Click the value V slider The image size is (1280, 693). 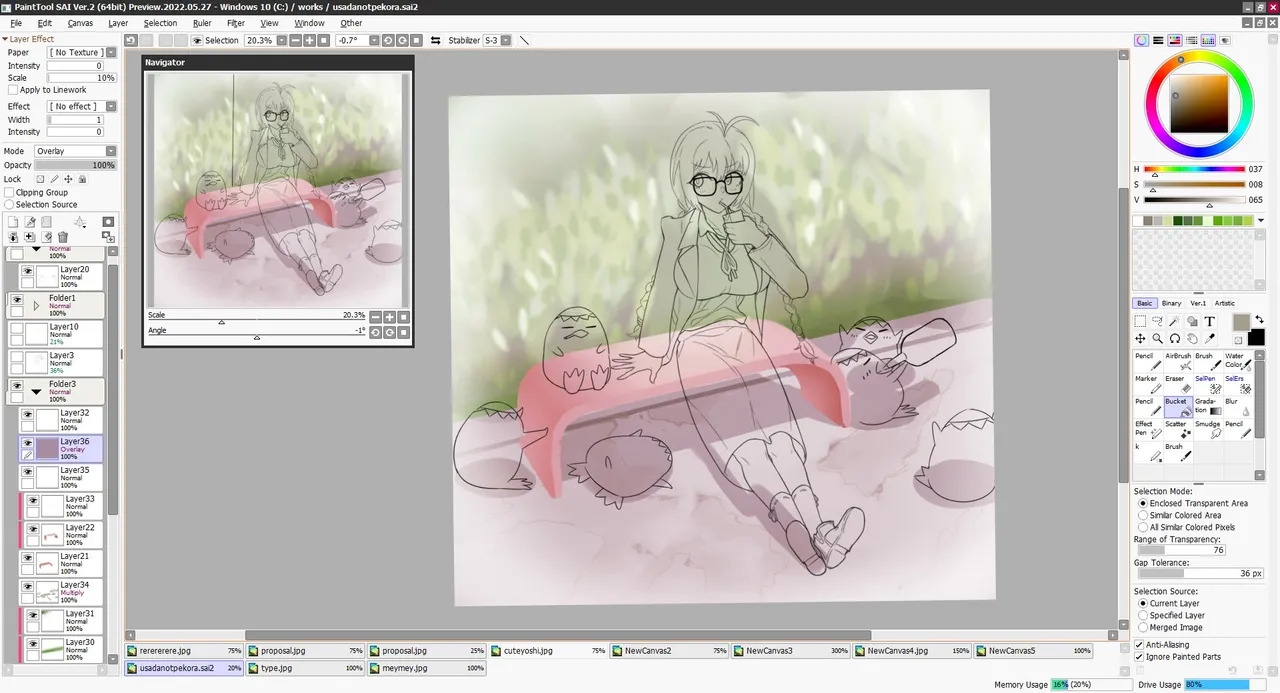coord(1194,200)
